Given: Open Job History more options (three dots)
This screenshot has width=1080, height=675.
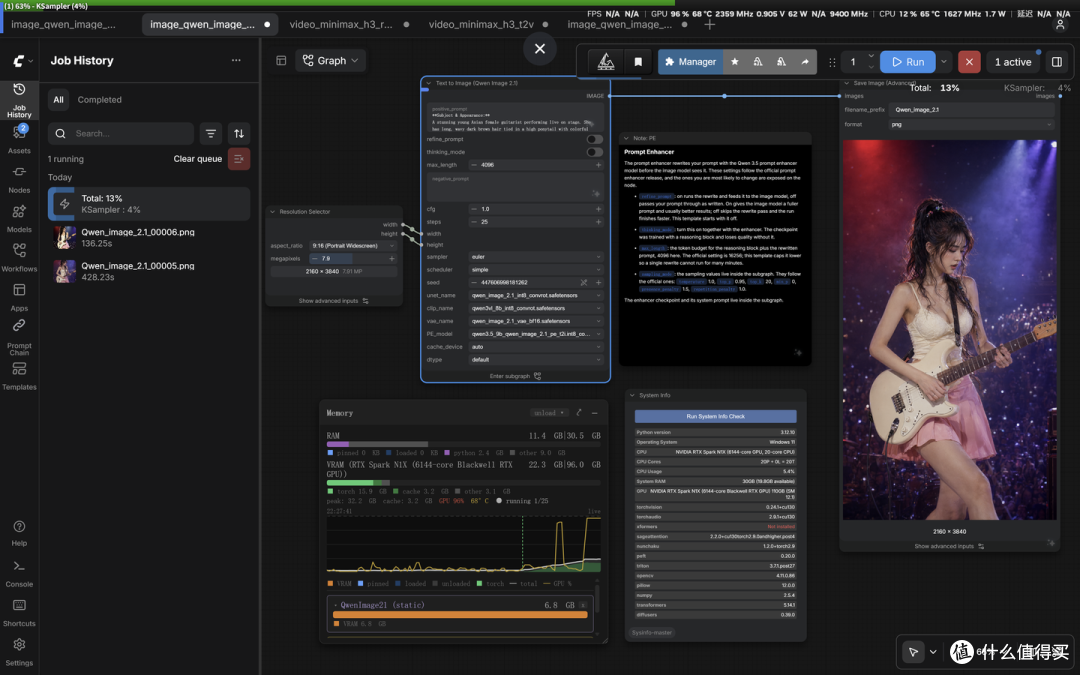Looking at the screenshot, I should 236,61.
